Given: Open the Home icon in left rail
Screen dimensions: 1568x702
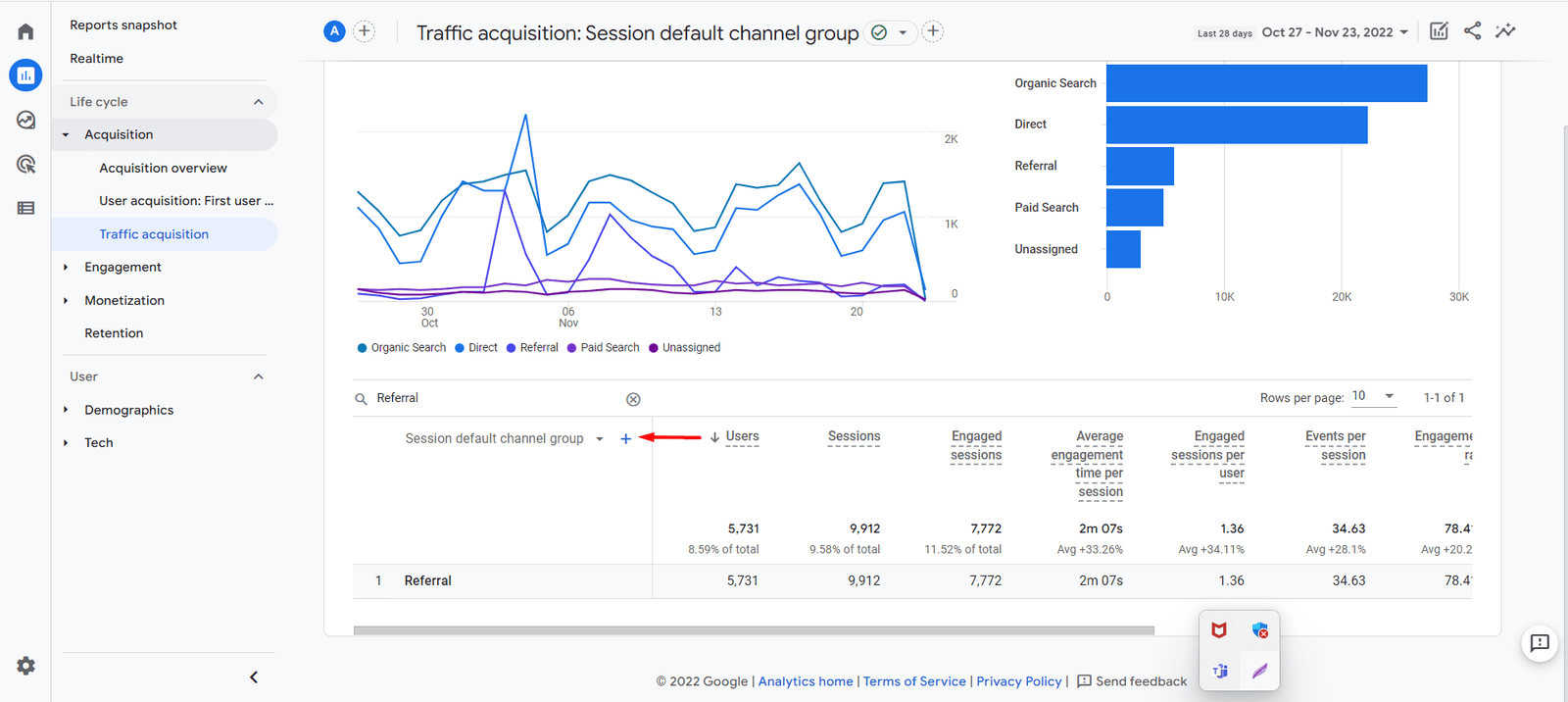Looking at the screenshot, I should [25, 32].
